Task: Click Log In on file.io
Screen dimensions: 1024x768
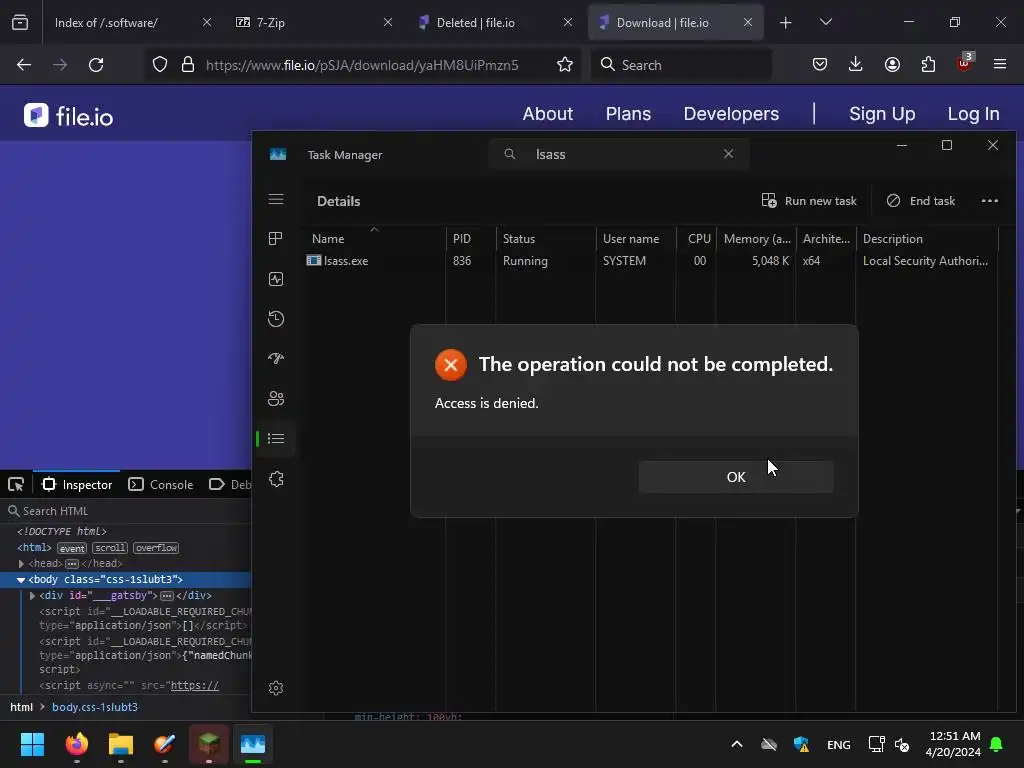Action: pyautogui.click(x=973, y=114)
